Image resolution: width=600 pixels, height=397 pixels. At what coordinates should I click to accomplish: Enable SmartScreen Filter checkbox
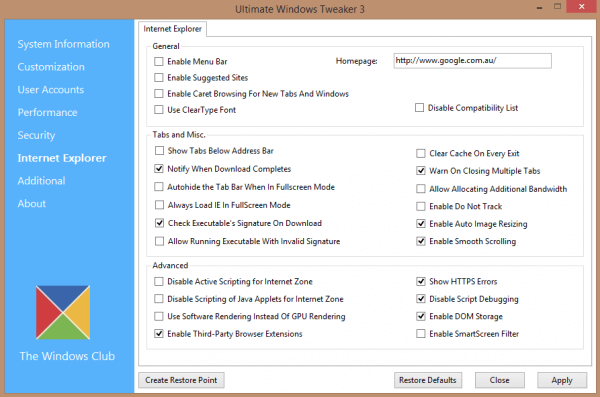tap(421, 334)
